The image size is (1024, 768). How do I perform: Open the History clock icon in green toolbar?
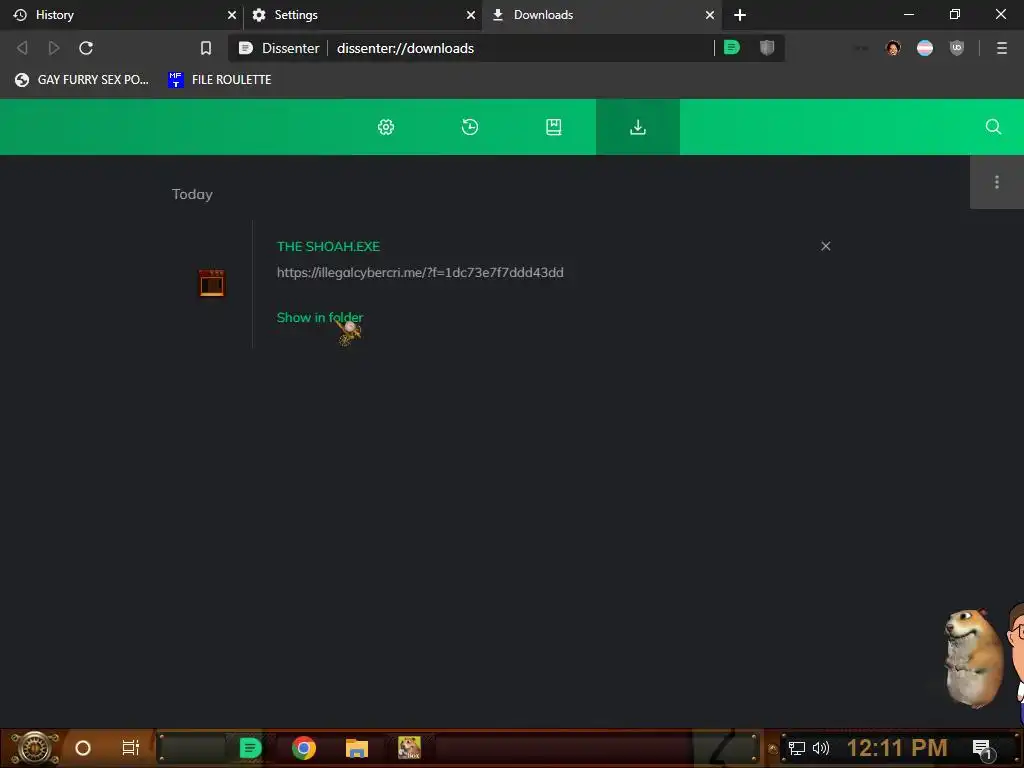point(470,127)
